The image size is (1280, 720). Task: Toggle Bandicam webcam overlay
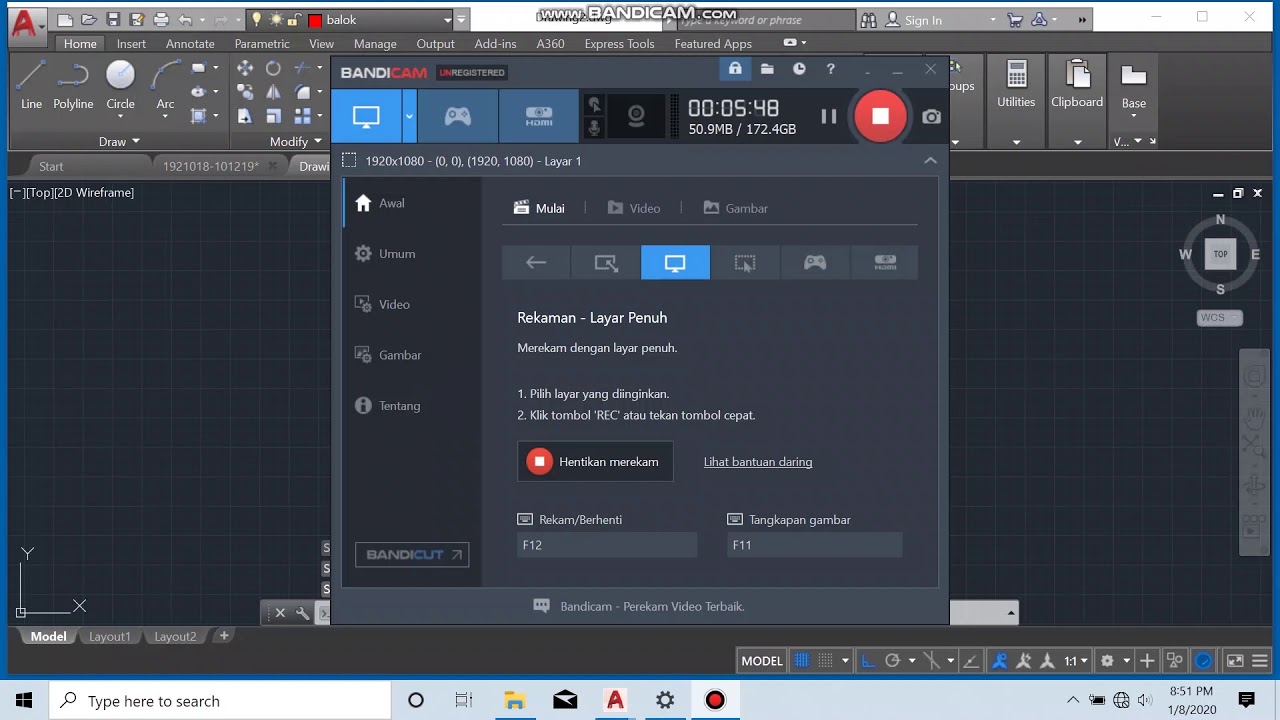(x=636, y=116)
